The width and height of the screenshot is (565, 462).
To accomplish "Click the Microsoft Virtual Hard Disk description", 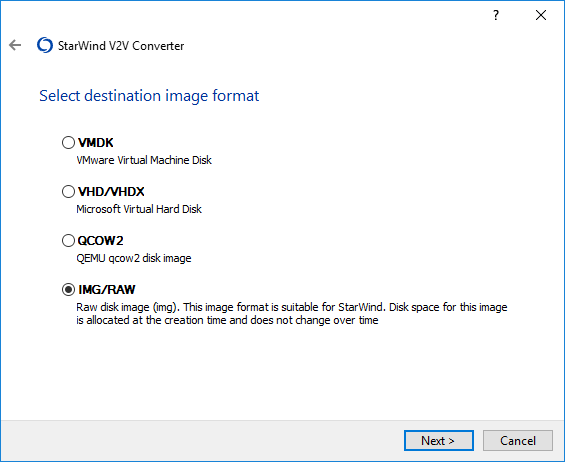I will pos(139,209).
